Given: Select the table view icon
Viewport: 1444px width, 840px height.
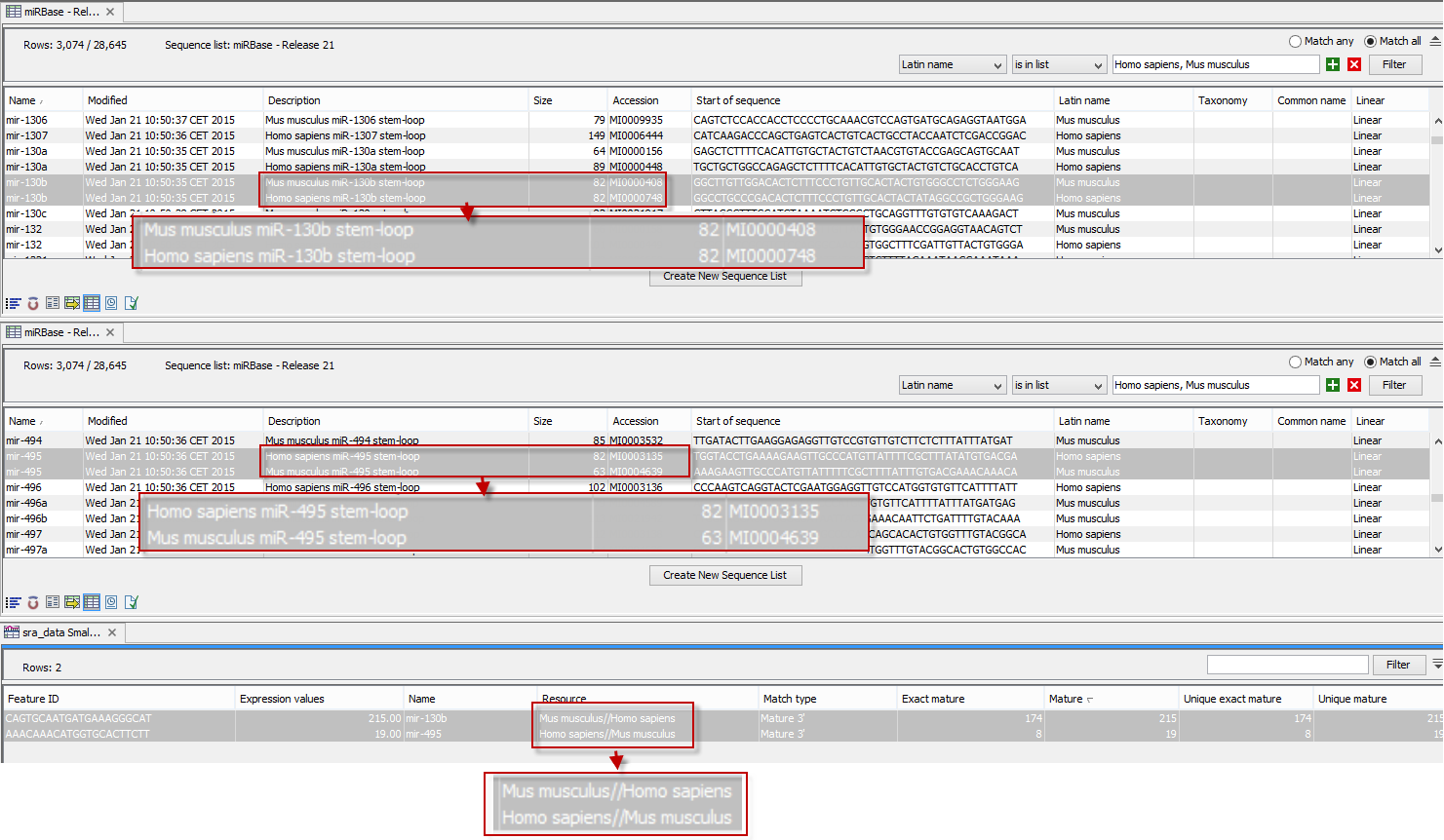Looking at the screenshot, I should point(91,303).
